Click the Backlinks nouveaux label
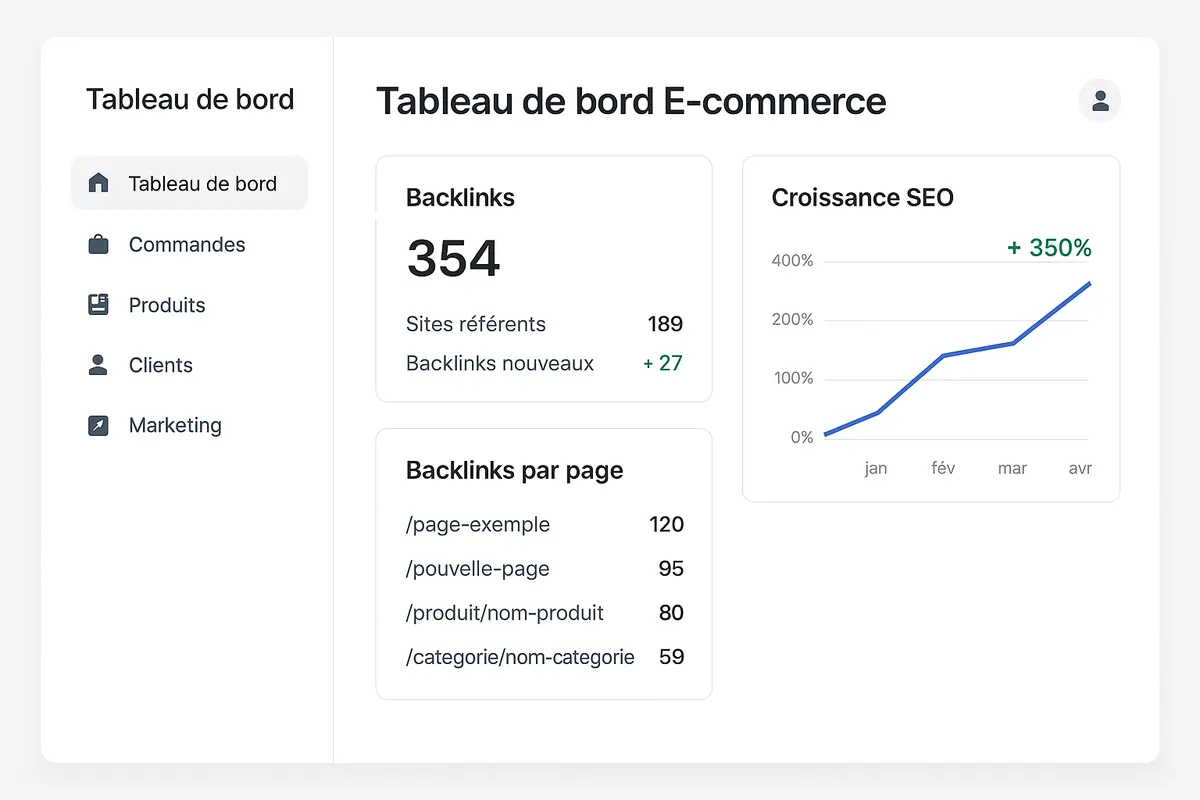Image resolution: width=1200 pixels, height=800 pixels. click(x=500, y=363)
